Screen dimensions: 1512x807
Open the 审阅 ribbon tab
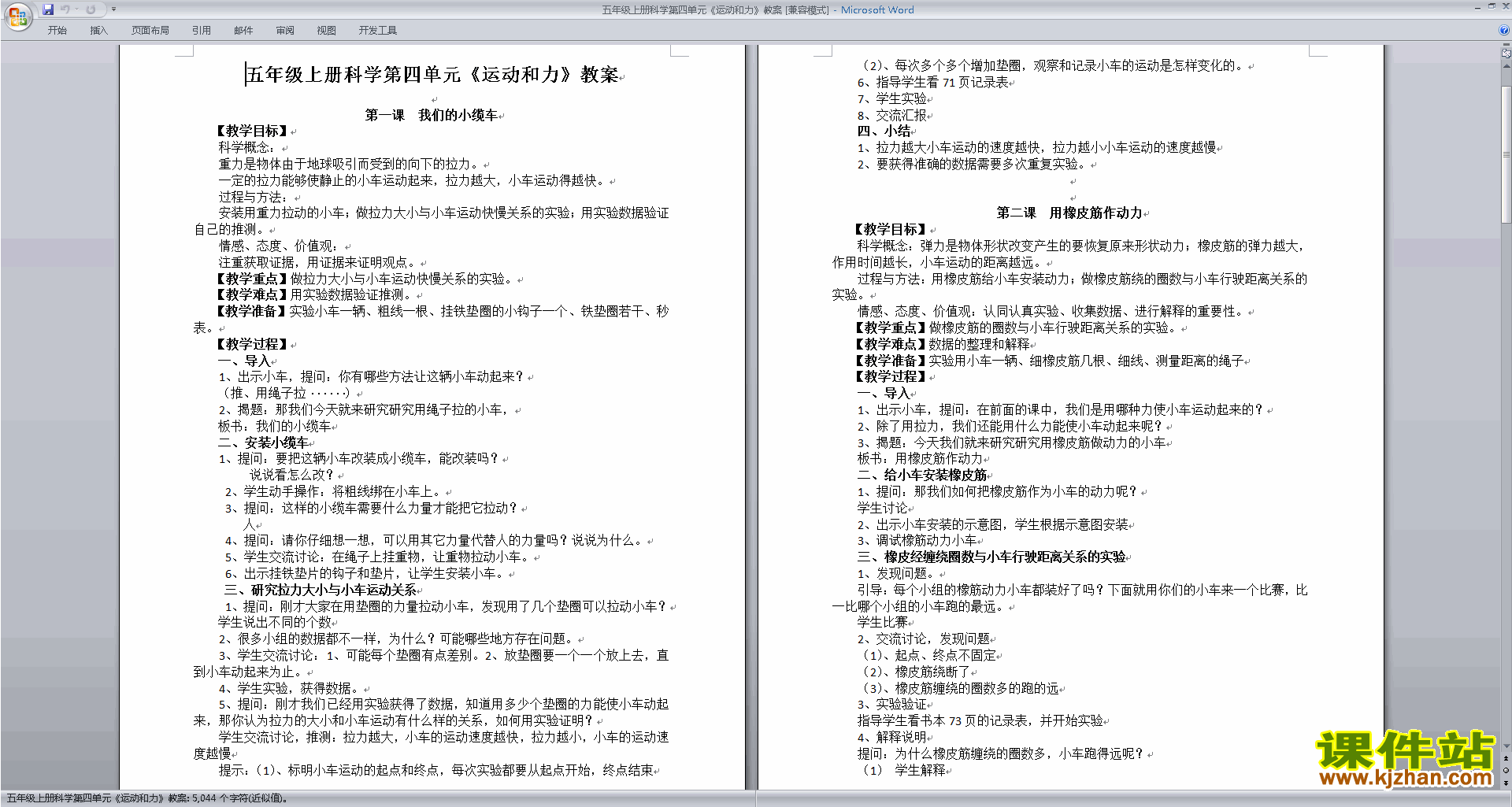pos(285,31)
